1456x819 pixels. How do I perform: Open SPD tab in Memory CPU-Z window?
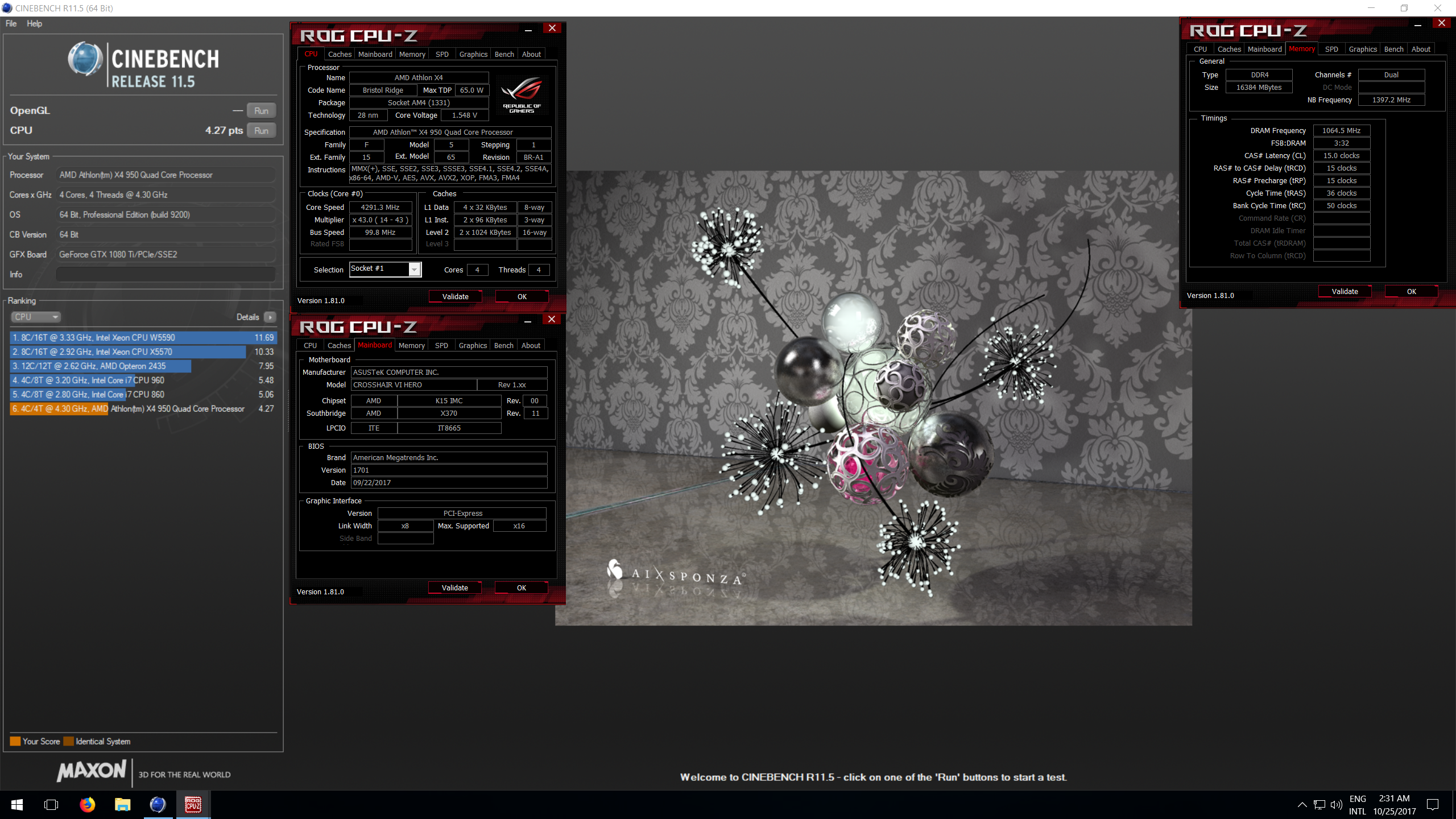point(1331,49)
